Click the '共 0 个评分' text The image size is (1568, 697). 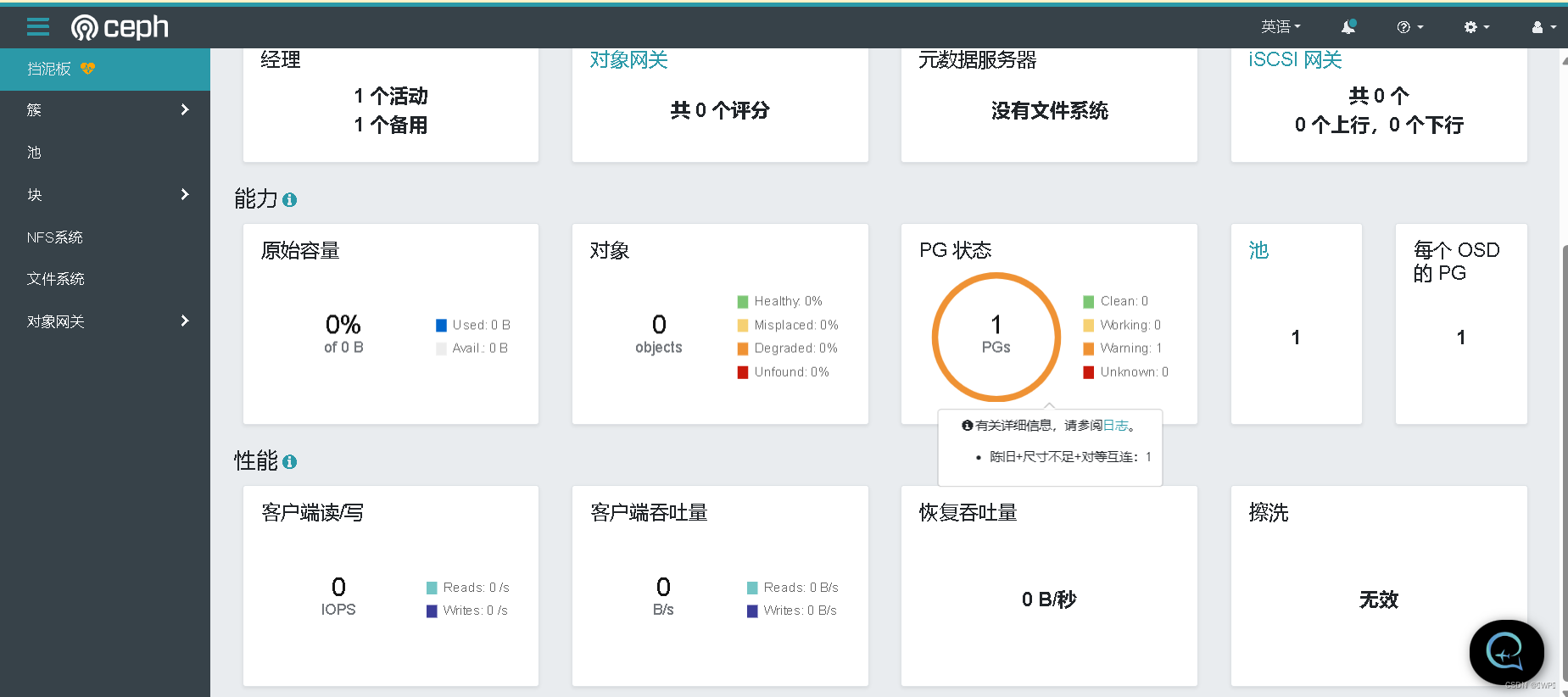pyautogui.click(x=720, y=110)
